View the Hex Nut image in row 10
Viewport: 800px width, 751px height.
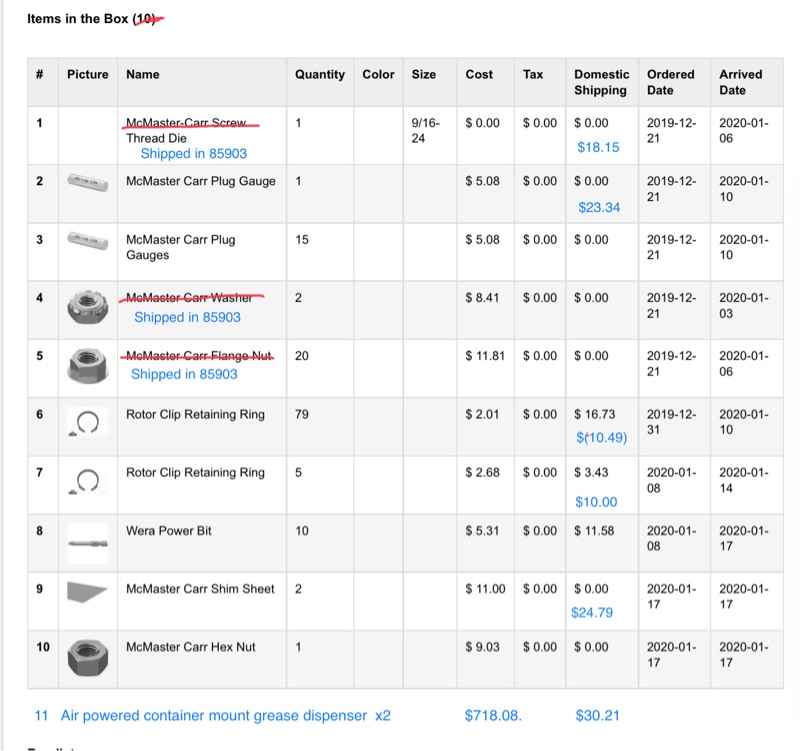click(x=87, y=658)
